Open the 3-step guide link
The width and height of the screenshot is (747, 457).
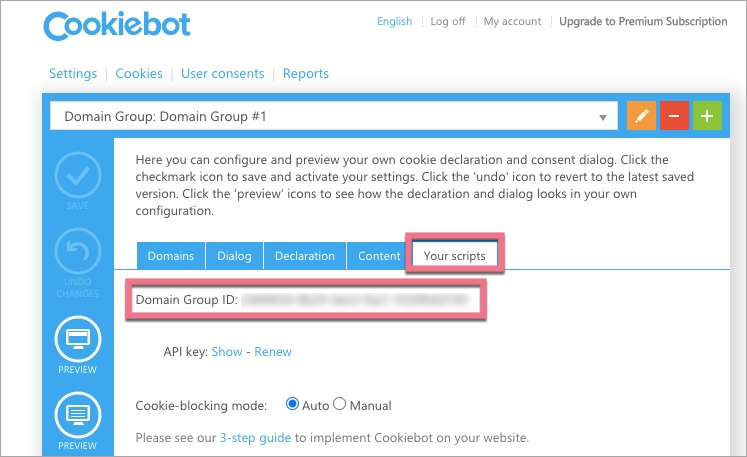254,438
